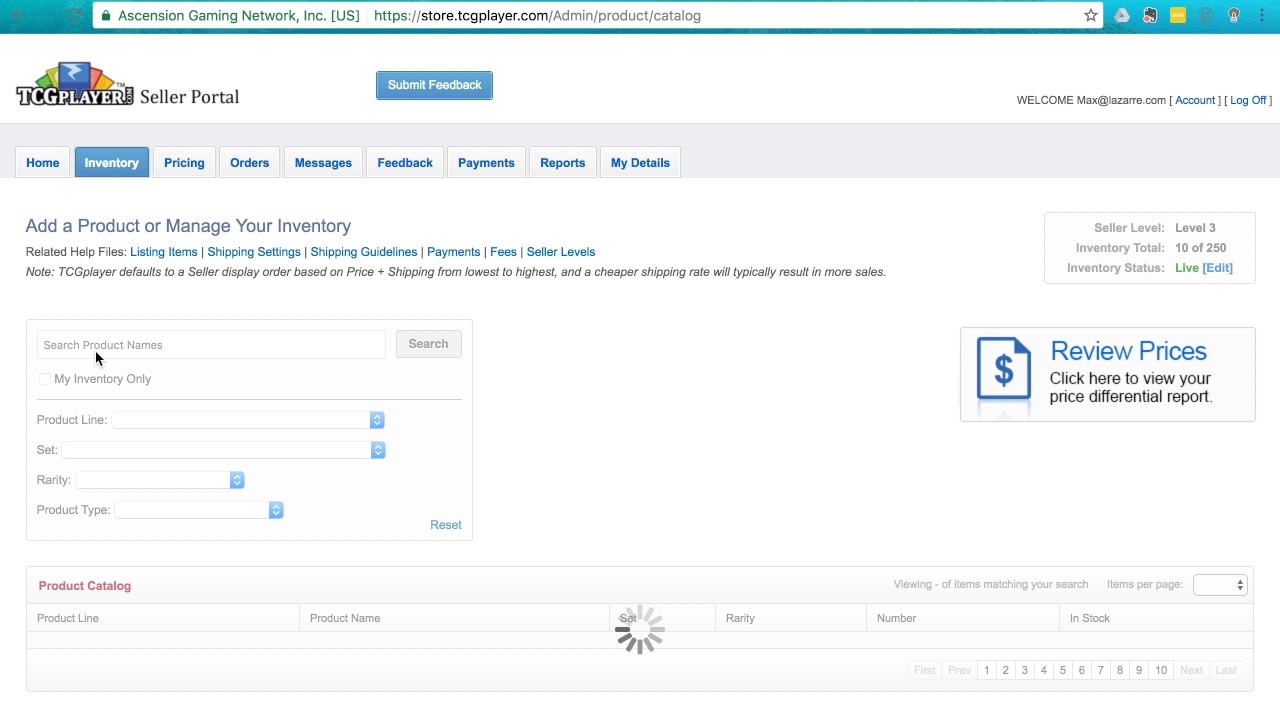
Task: Click the TCGplayer logo
Action: (75, 85)
